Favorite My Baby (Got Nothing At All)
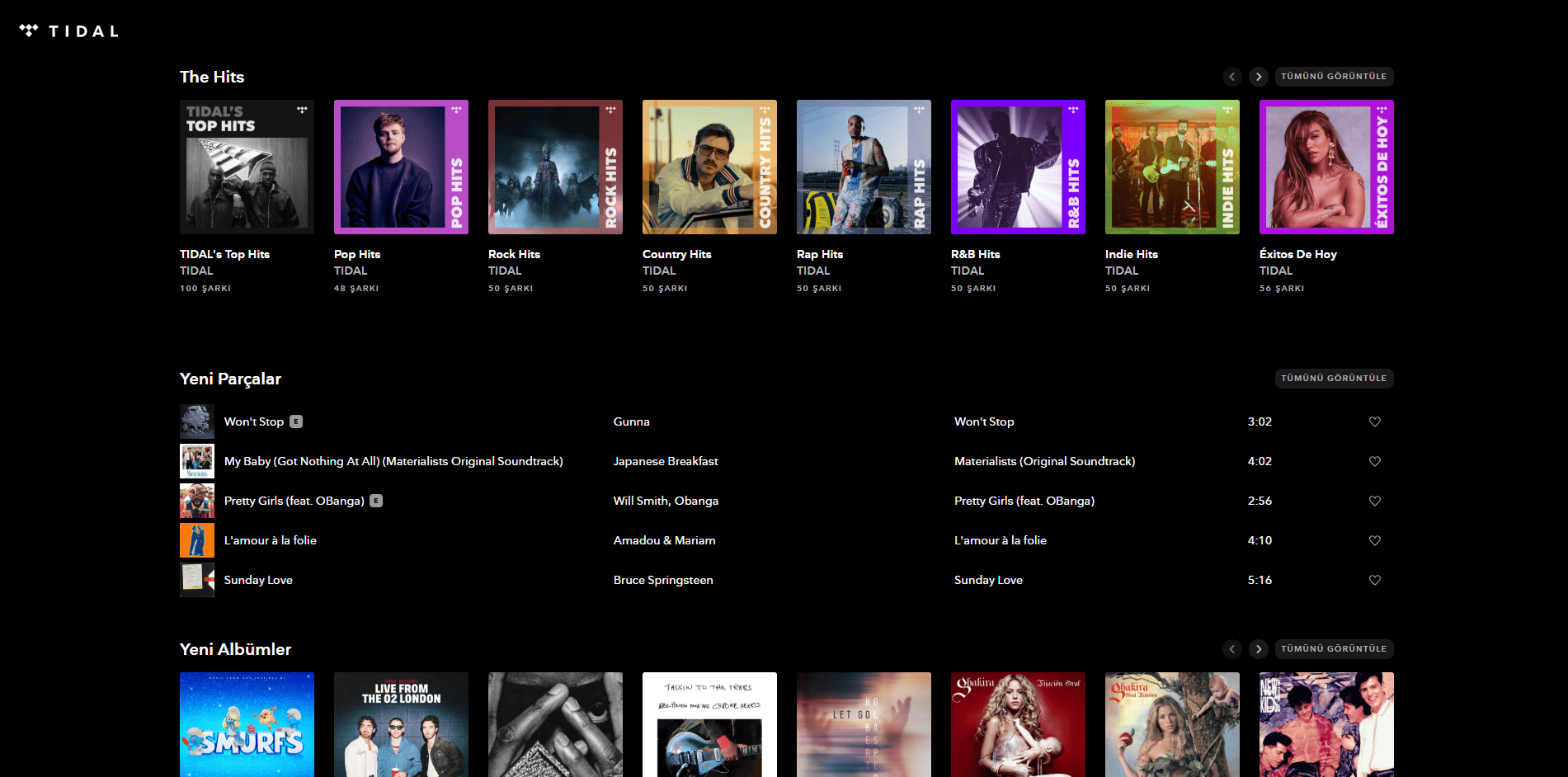1568x777 pixels. pyautogui.click(x=1375, y=461)
